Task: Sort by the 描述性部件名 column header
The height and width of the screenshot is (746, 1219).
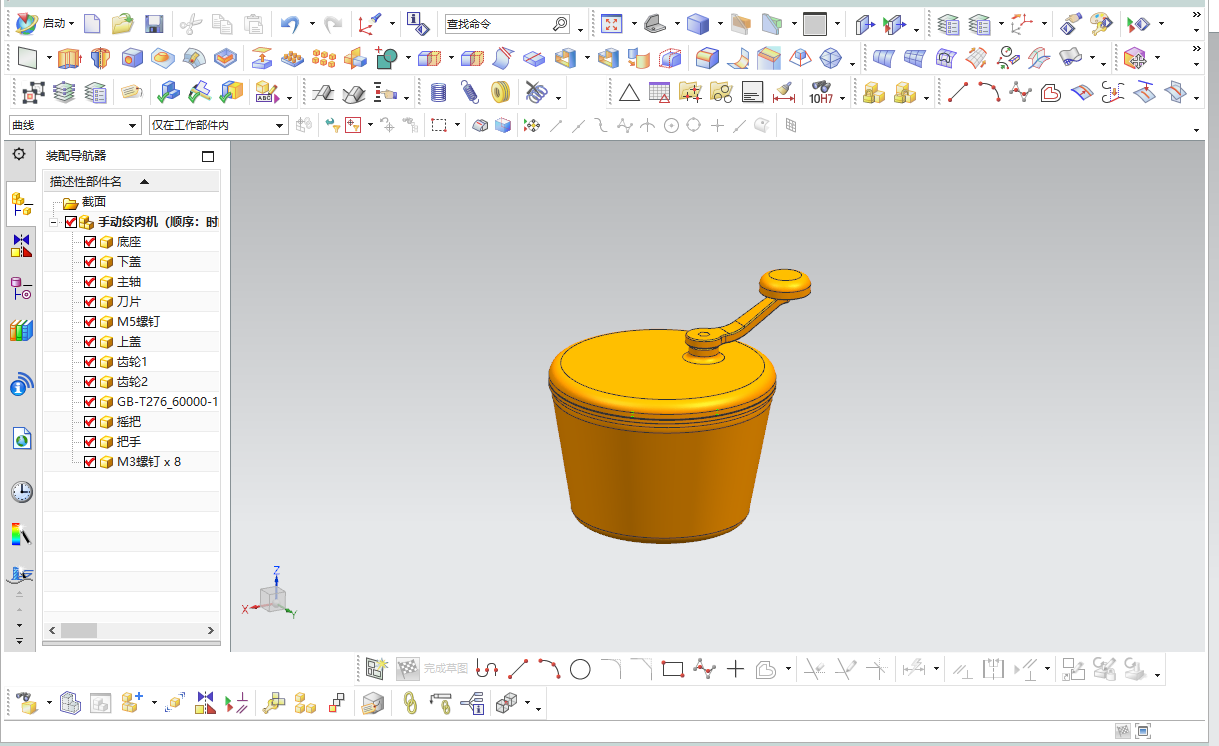Action: coord(131,182)
